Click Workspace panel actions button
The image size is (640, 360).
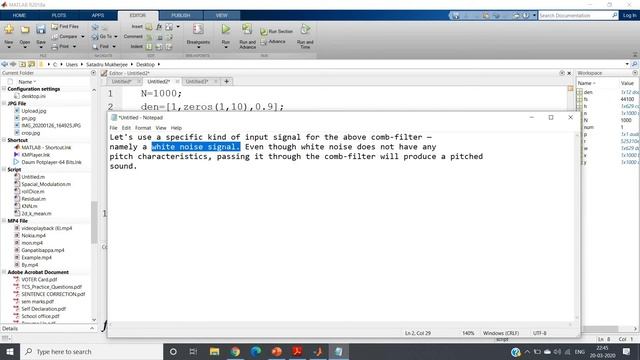pyautogui.click(x=635, y=73)
